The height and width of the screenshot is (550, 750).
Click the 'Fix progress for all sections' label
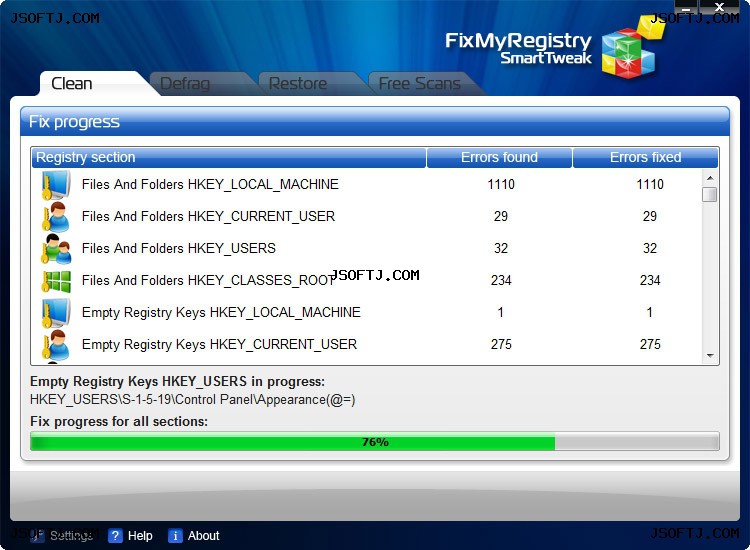click(x=119, y=422)
